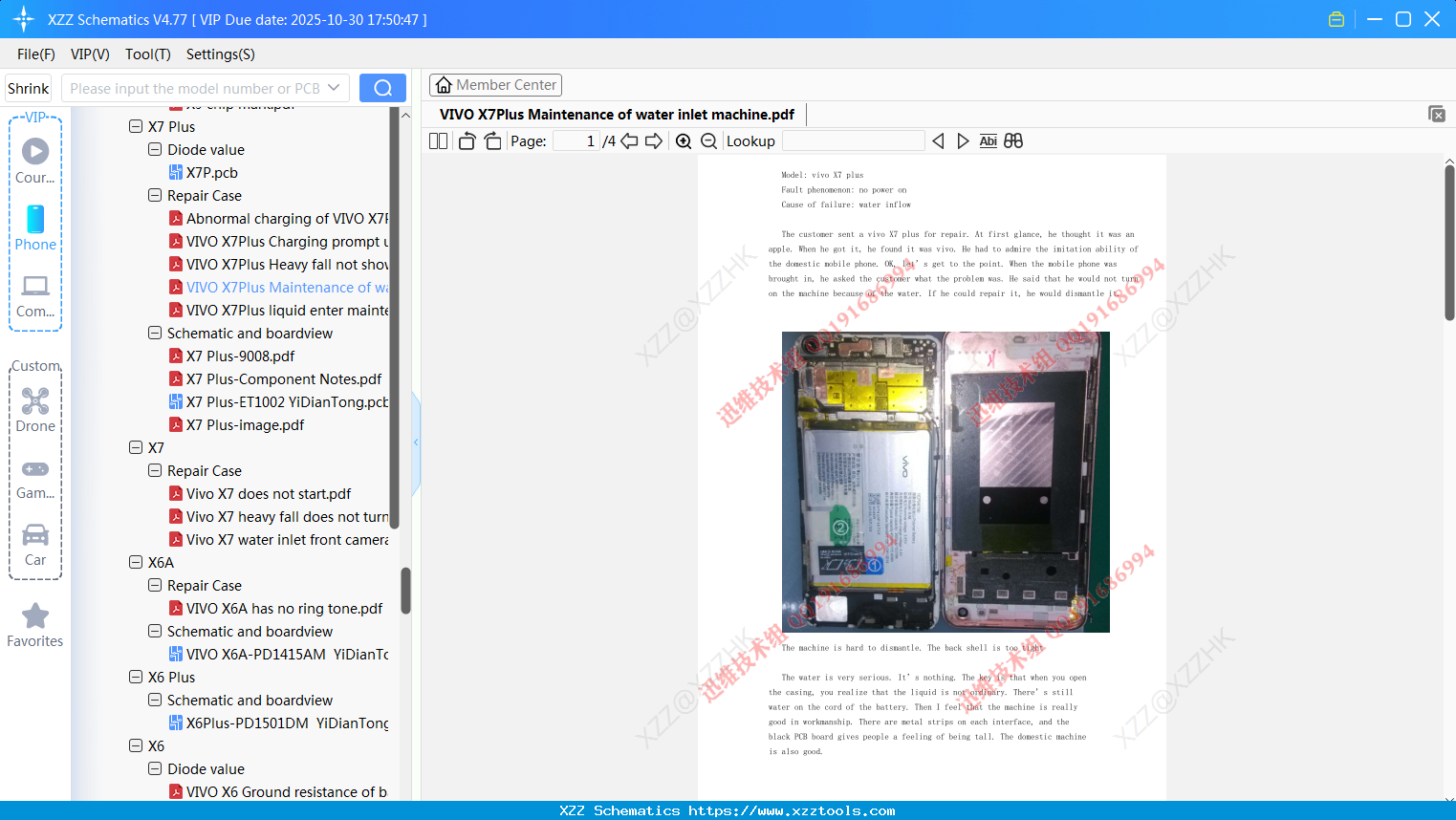
Task: Go to the next page with the arrow
Action: [x=652, y=140]
